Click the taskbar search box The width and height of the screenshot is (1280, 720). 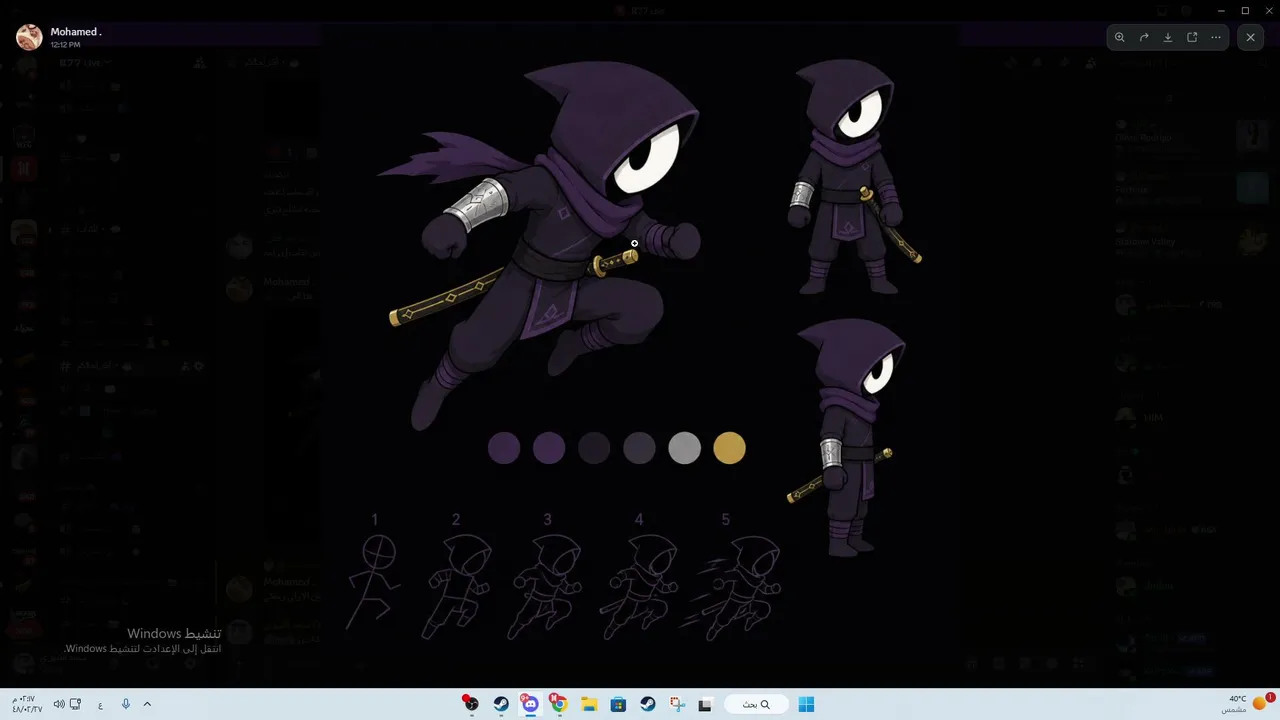pos(756,704)
